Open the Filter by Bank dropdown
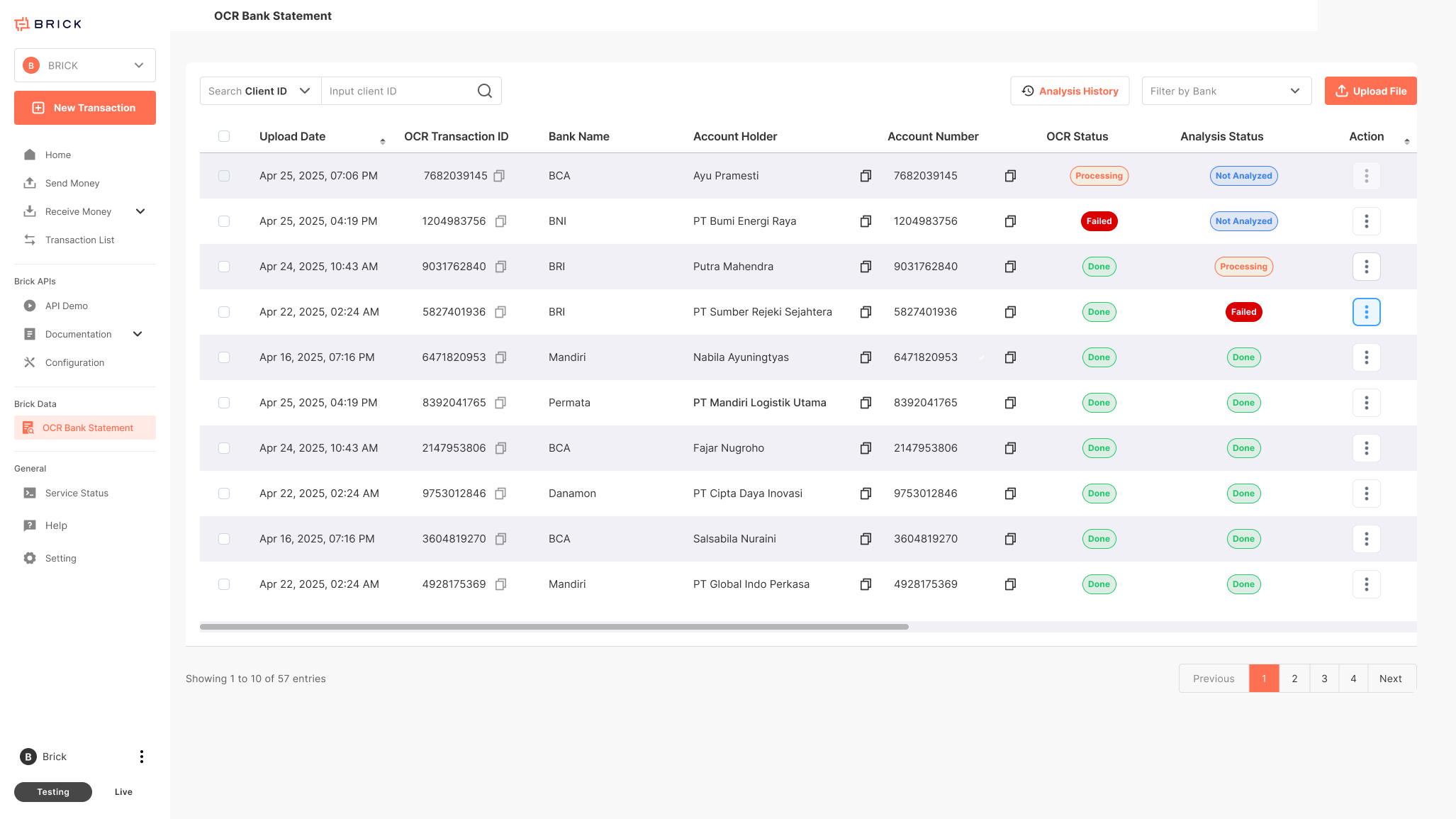 click(x=1226, y=91)
